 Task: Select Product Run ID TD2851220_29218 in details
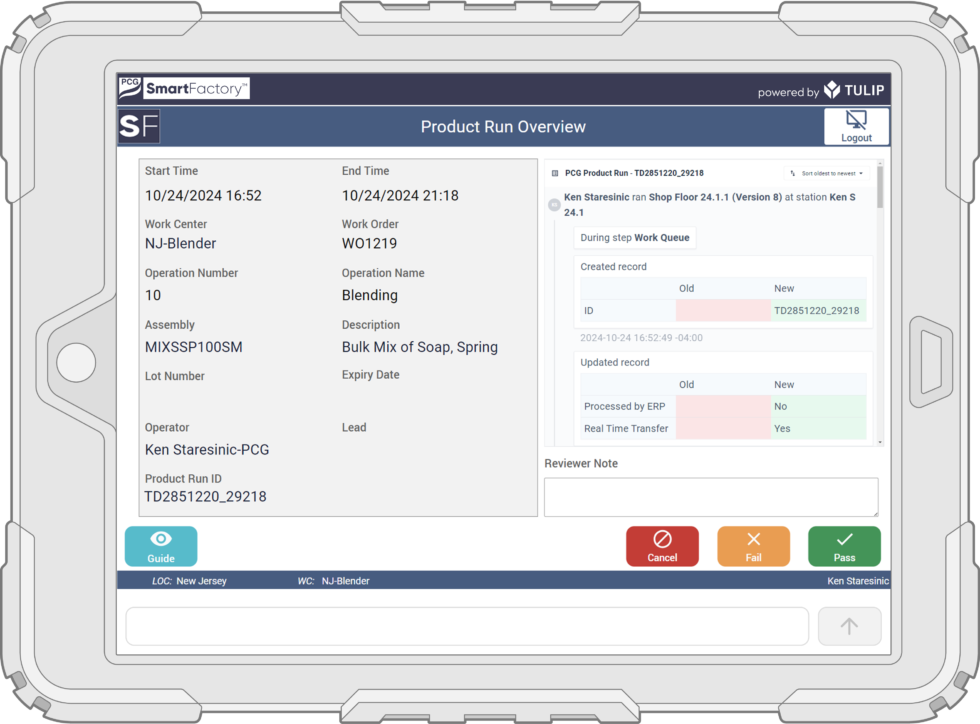point(206,496)
